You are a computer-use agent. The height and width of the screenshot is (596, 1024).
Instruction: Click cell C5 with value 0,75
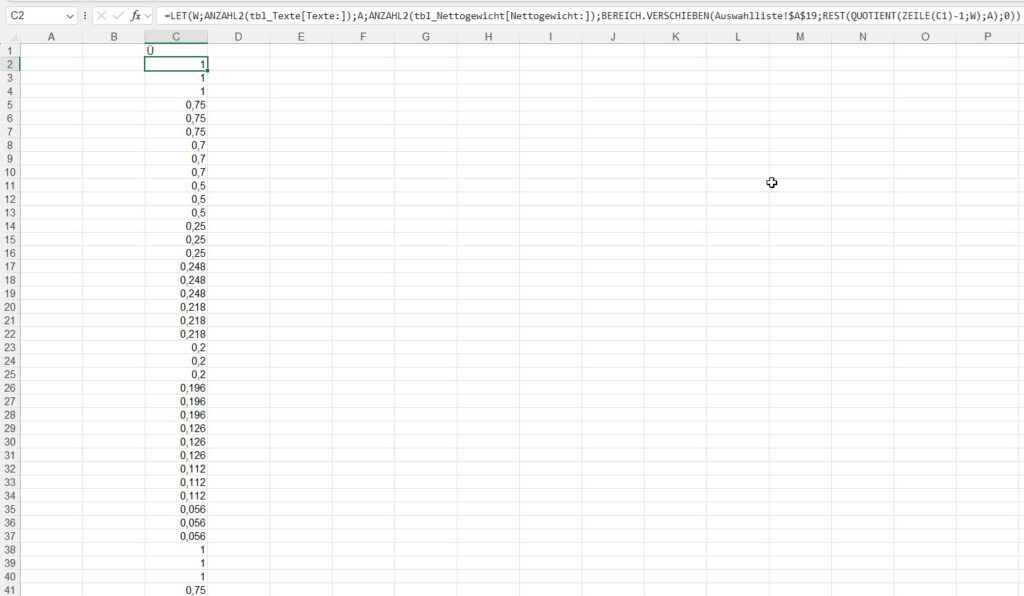pyautogui.click(x=176, y=104)
